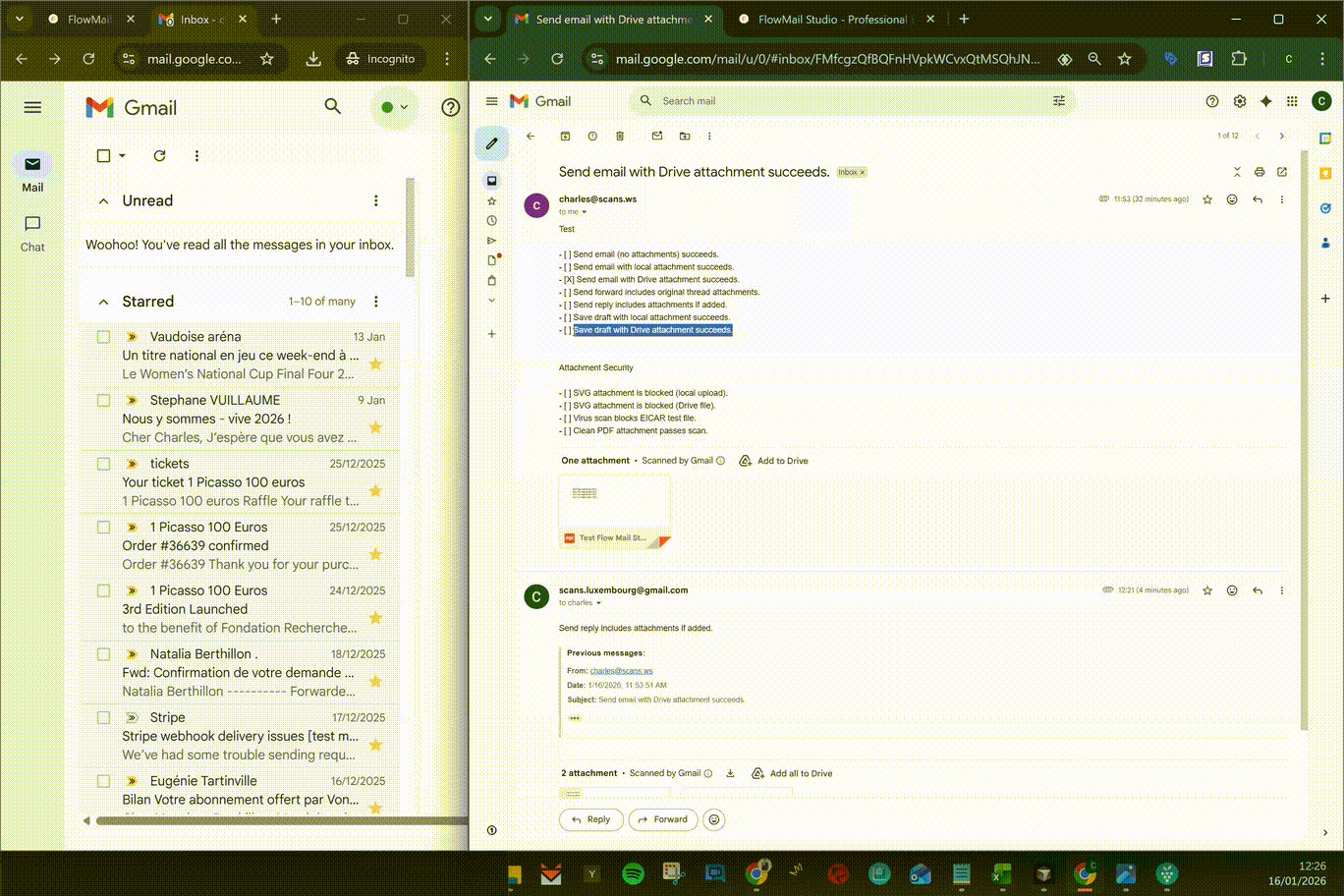The image size is (1344, 896).
Task: Open the Gemini sparkle assistant
Action: (x=1266, y=101)
